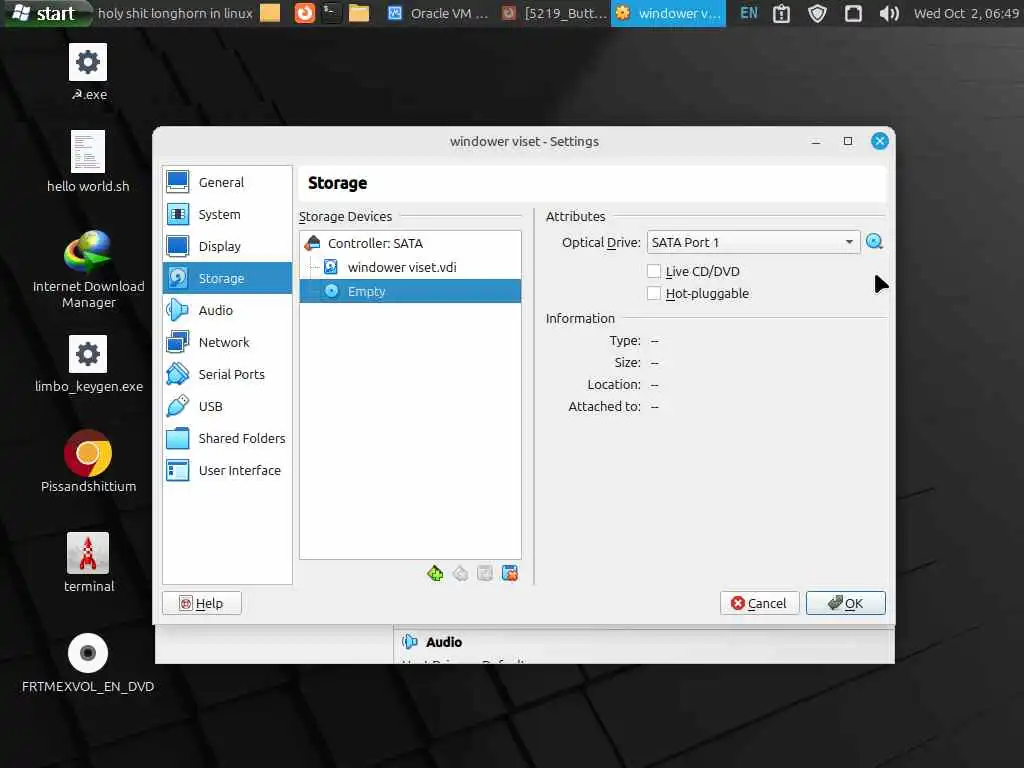The height and width of the screenshot is (768, 1024).
Task: Click the Audio section header in background window
Action: [x=443, y=642]
